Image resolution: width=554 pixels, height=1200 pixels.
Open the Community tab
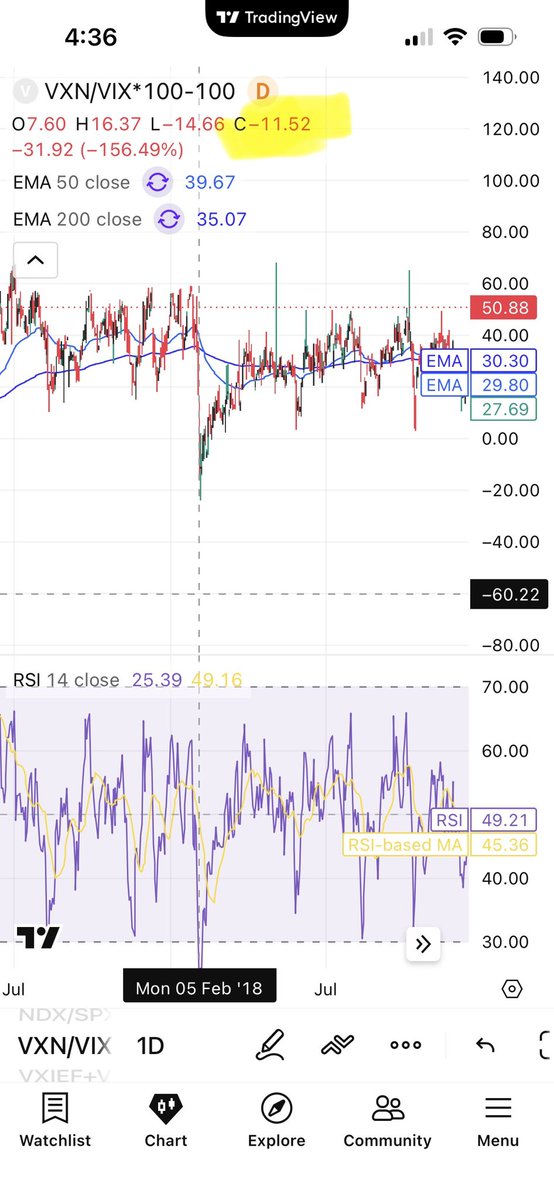(387, 1120)
